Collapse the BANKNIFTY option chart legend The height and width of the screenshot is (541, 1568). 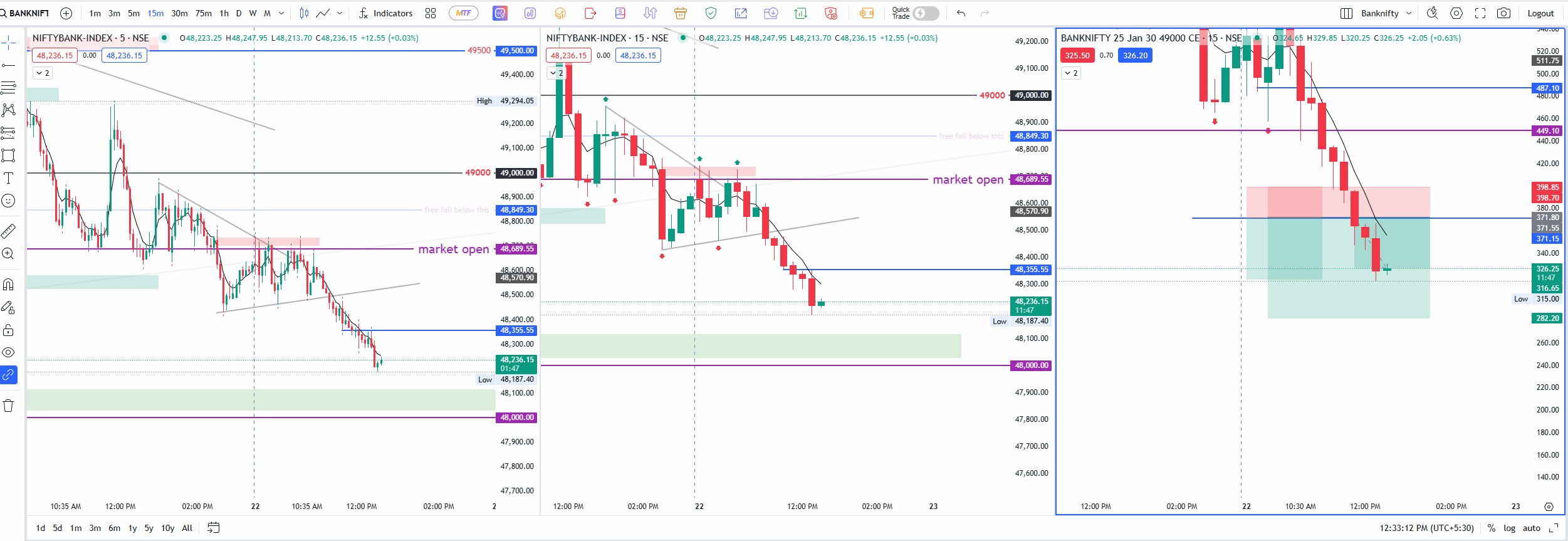point(1071,73)
